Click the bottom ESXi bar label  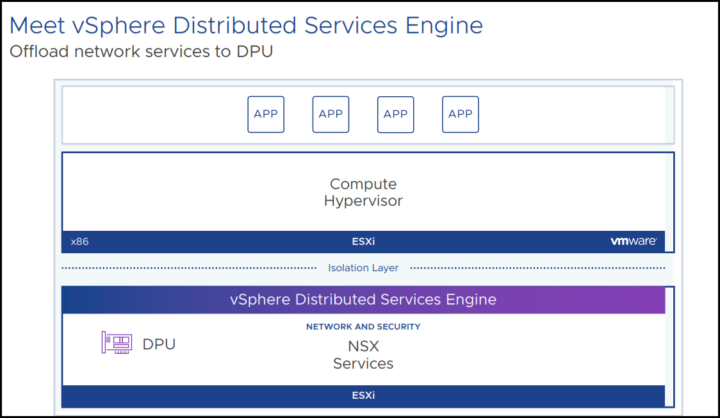pyautogui.click(x=363, y=395)
